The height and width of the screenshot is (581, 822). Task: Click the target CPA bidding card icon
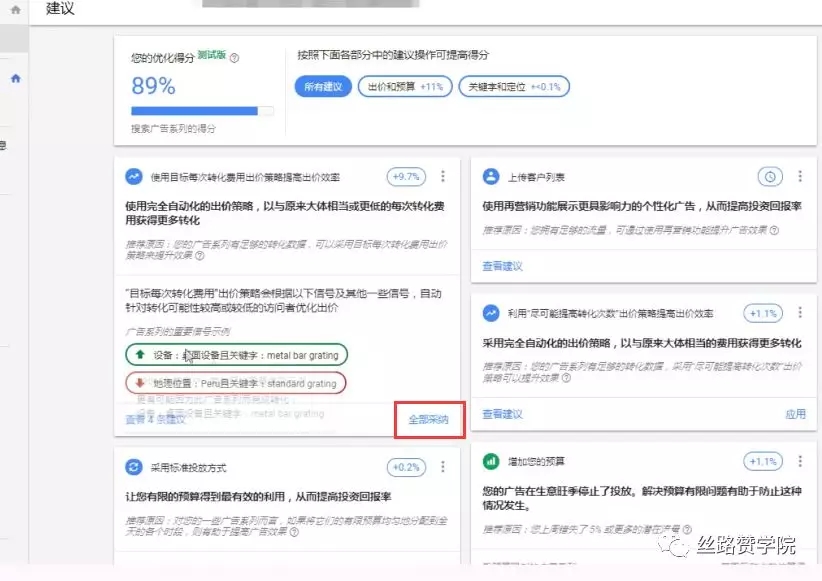(134, 177)
